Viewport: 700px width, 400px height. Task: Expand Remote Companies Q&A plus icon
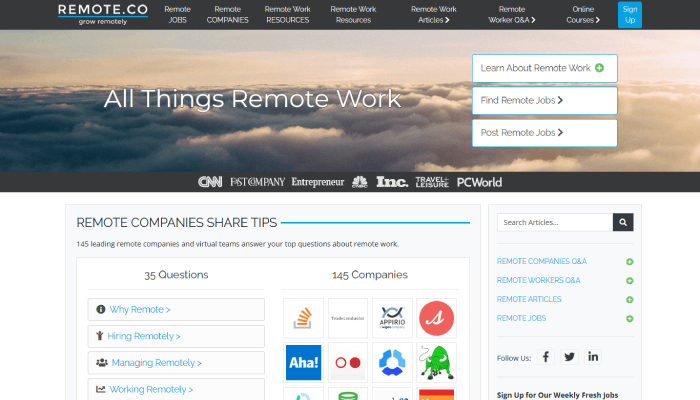629,262
